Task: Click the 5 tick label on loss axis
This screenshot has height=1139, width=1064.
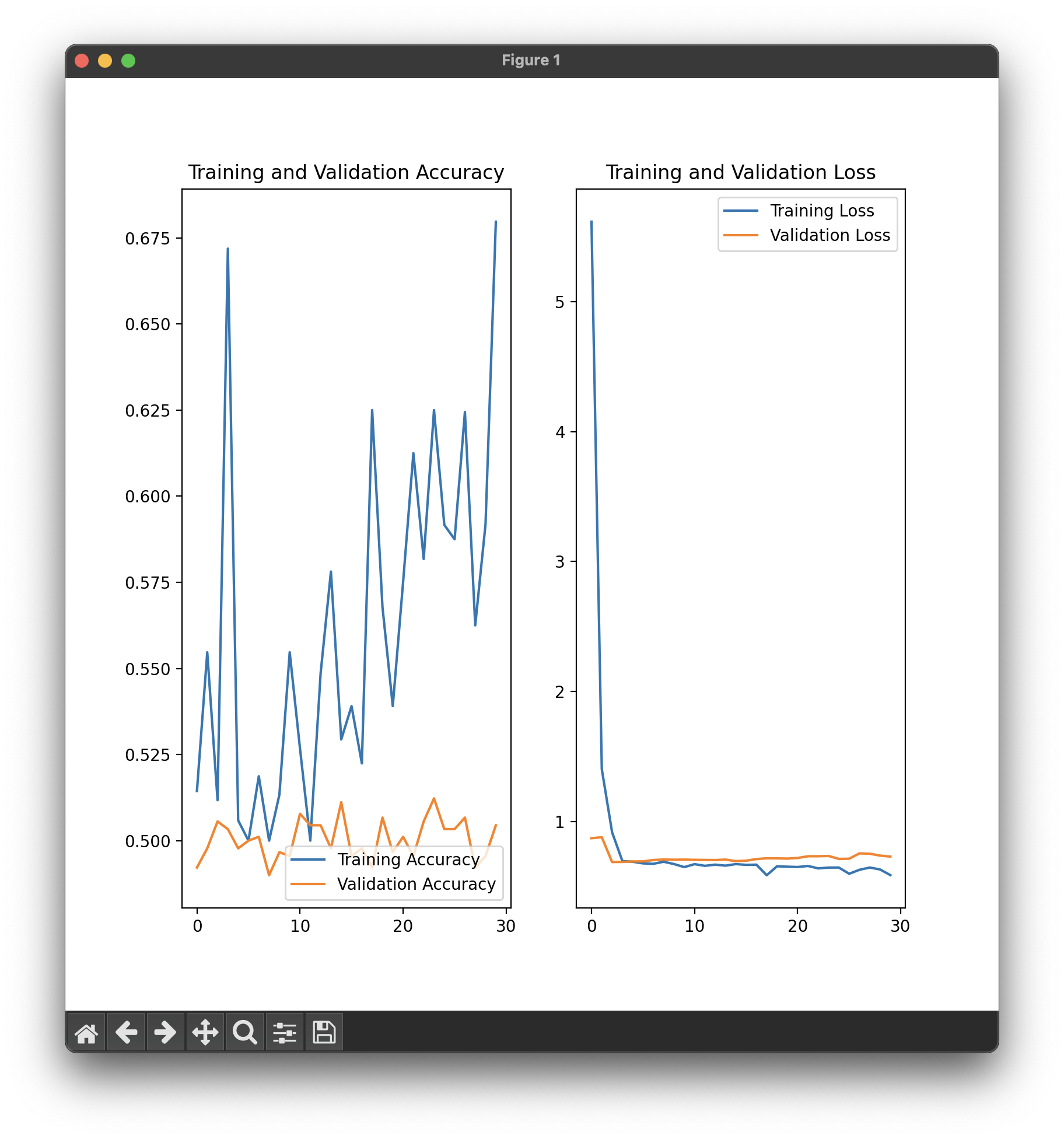Action: pos(560,302)
